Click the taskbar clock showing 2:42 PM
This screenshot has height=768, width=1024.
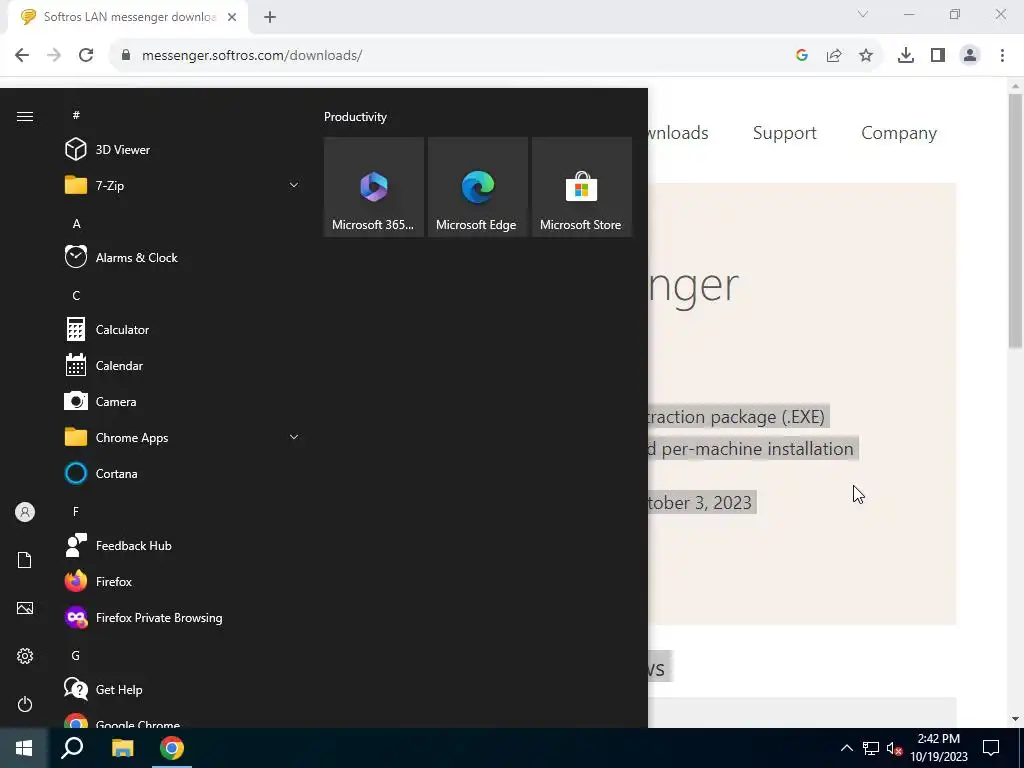939,748
